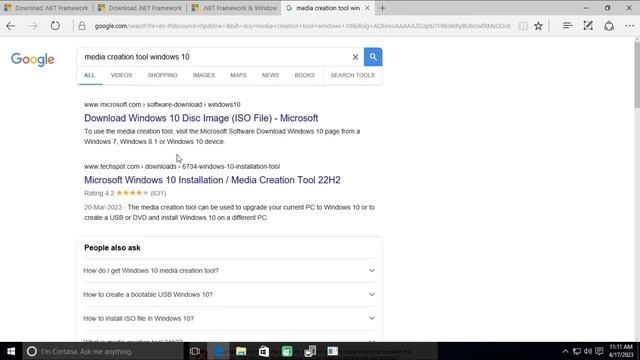Screen dimensions: 640x360
Task: Expand How to create a bootable USB Windows 10
Action: click(229, 294)
